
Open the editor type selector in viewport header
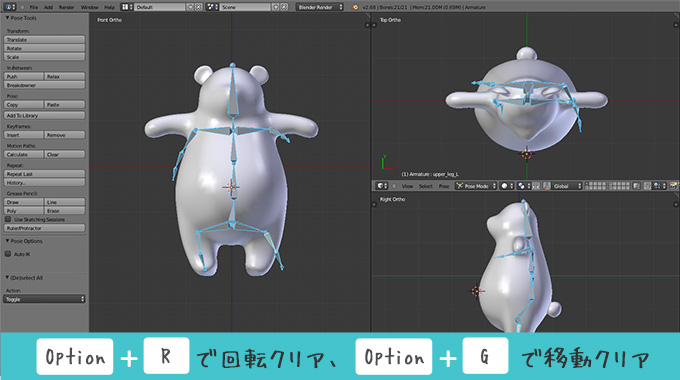click(x=382, y=186)
